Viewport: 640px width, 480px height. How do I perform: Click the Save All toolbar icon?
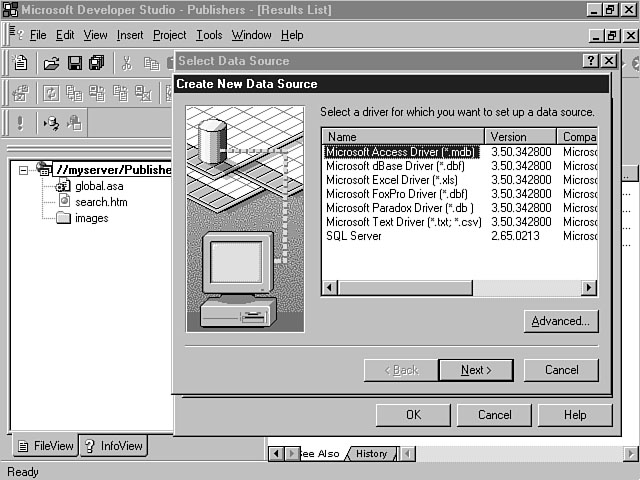point(96,63)
